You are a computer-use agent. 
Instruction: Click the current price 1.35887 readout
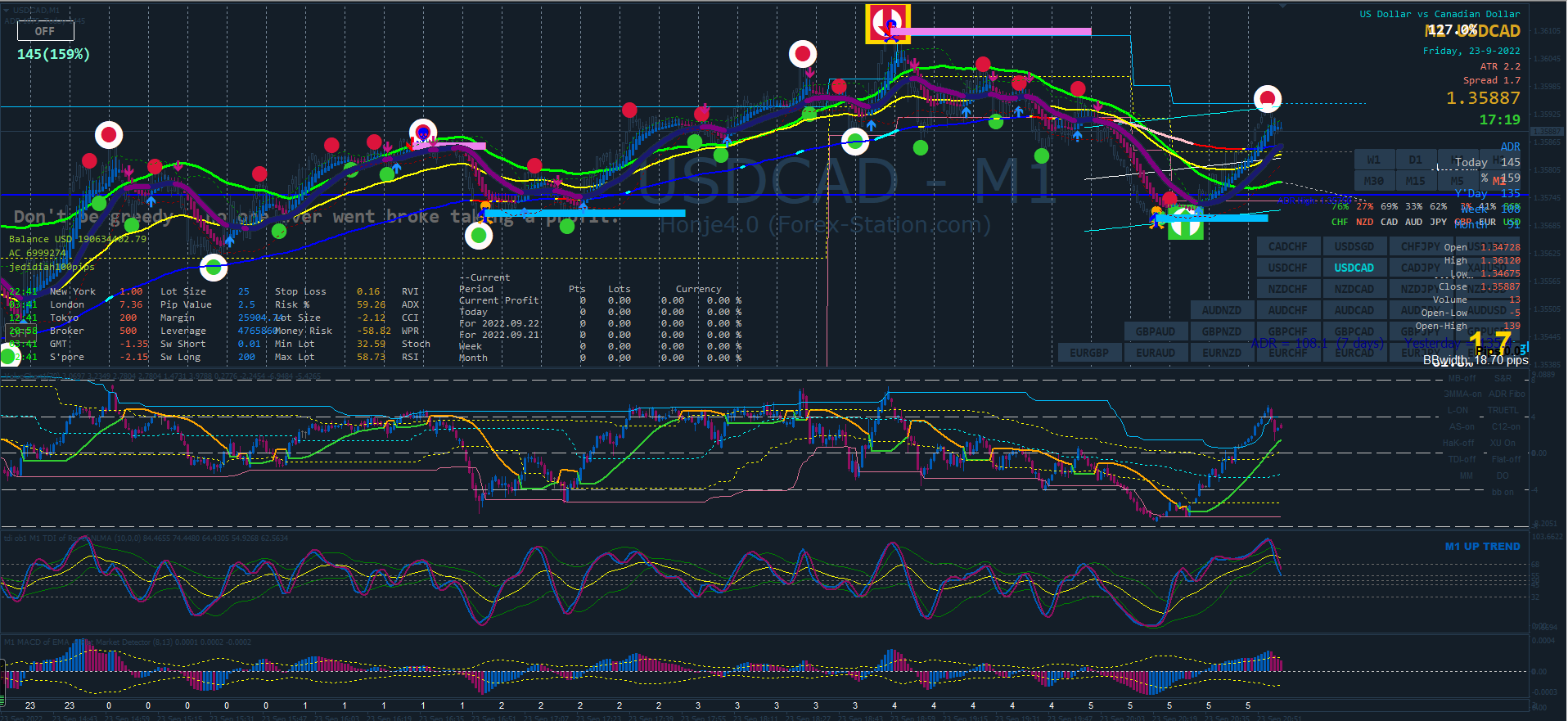1483,98
